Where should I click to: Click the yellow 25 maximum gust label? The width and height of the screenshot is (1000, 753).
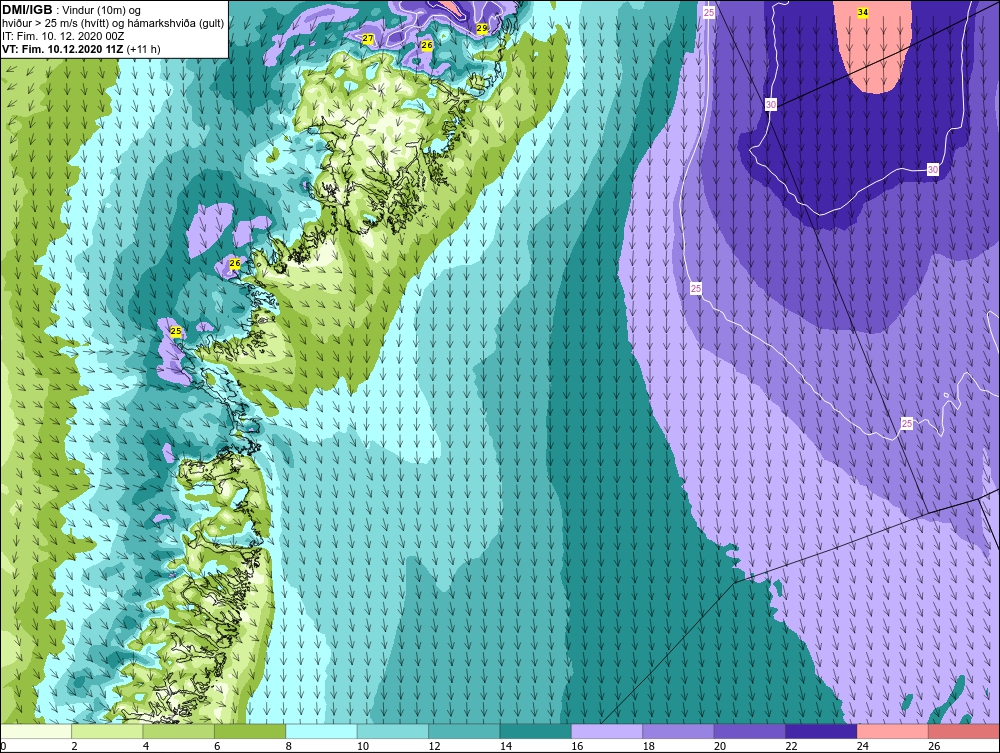pos(176,331)
